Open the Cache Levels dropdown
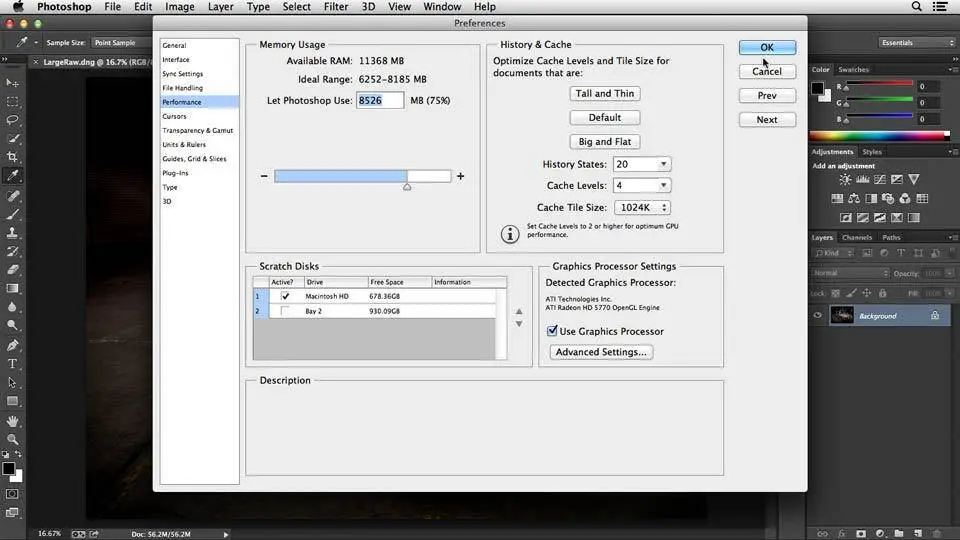 tap(642, 186)
